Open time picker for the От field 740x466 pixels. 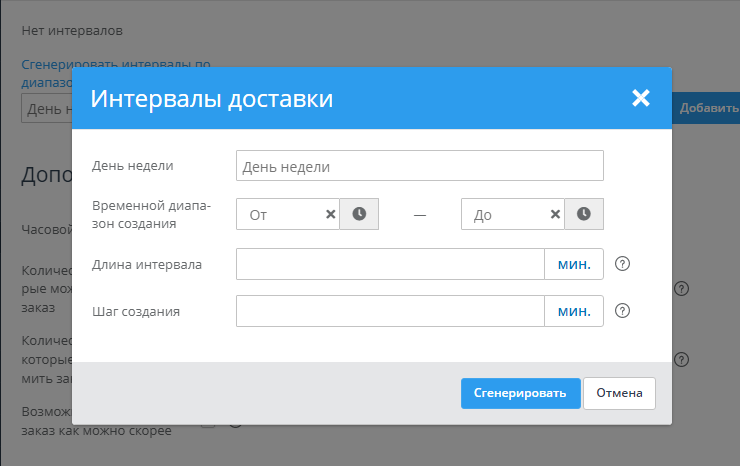(x=359, y=214)
